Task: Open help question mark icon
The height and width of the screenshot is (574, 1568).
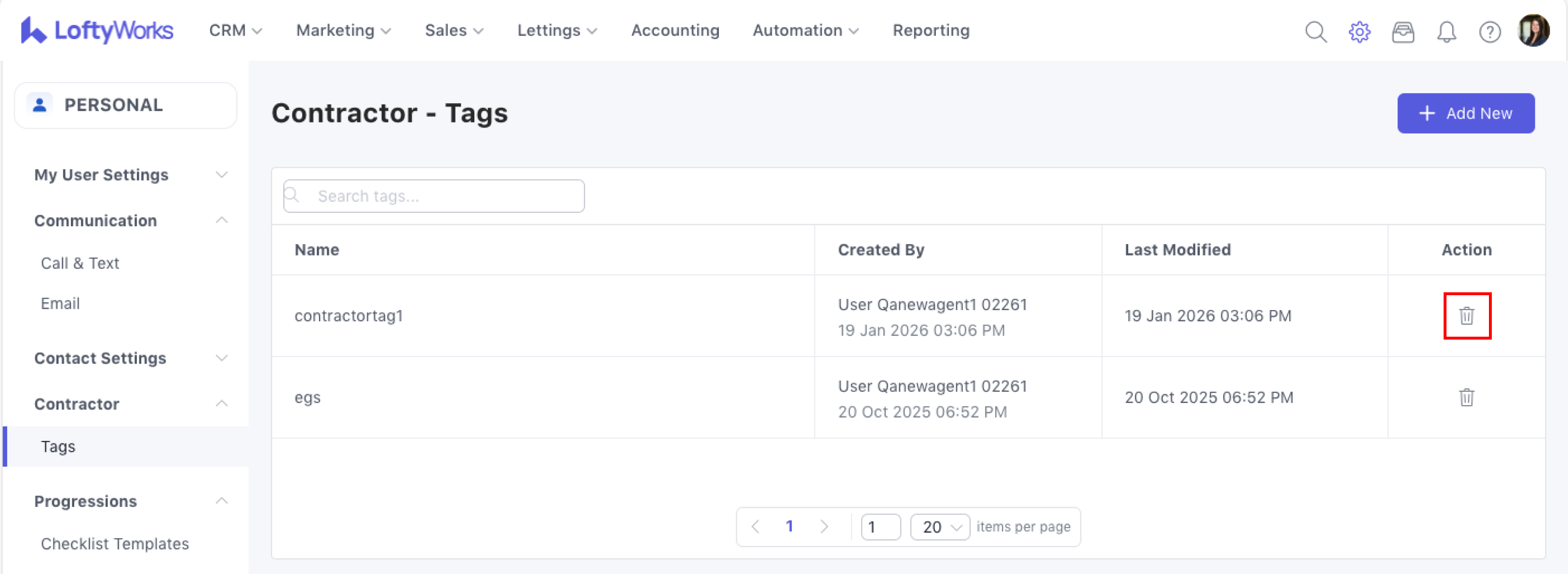Action: [x=1489, y=32]
